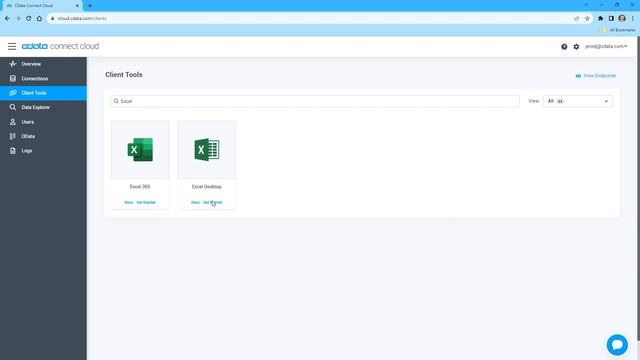Select Client Tools in the sidebar

[43, 93]
